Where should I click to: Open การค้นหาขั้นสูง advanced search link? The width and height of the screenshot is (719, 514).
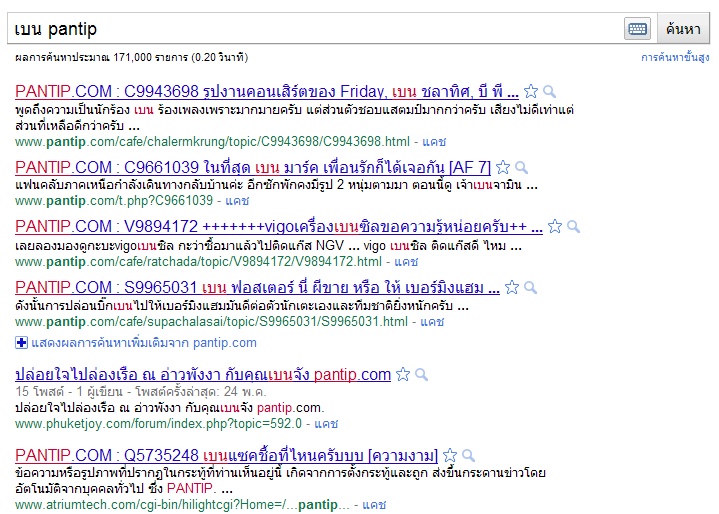[x=675, y=57]
